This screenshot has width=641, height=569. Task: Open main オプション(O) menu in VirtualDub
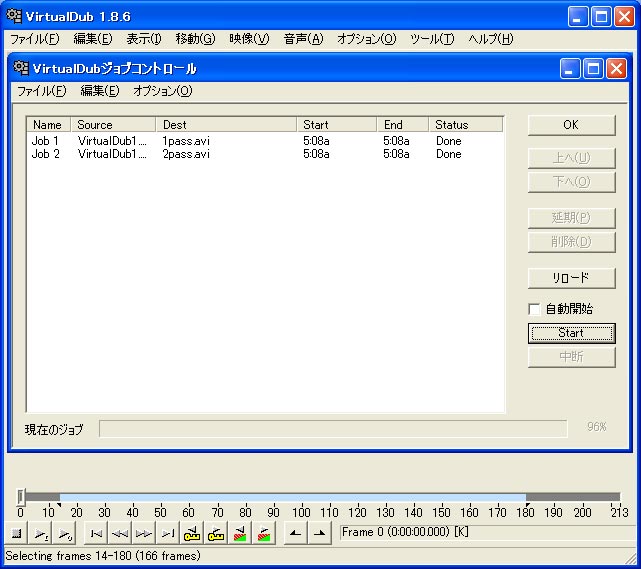tap(367, 39)
